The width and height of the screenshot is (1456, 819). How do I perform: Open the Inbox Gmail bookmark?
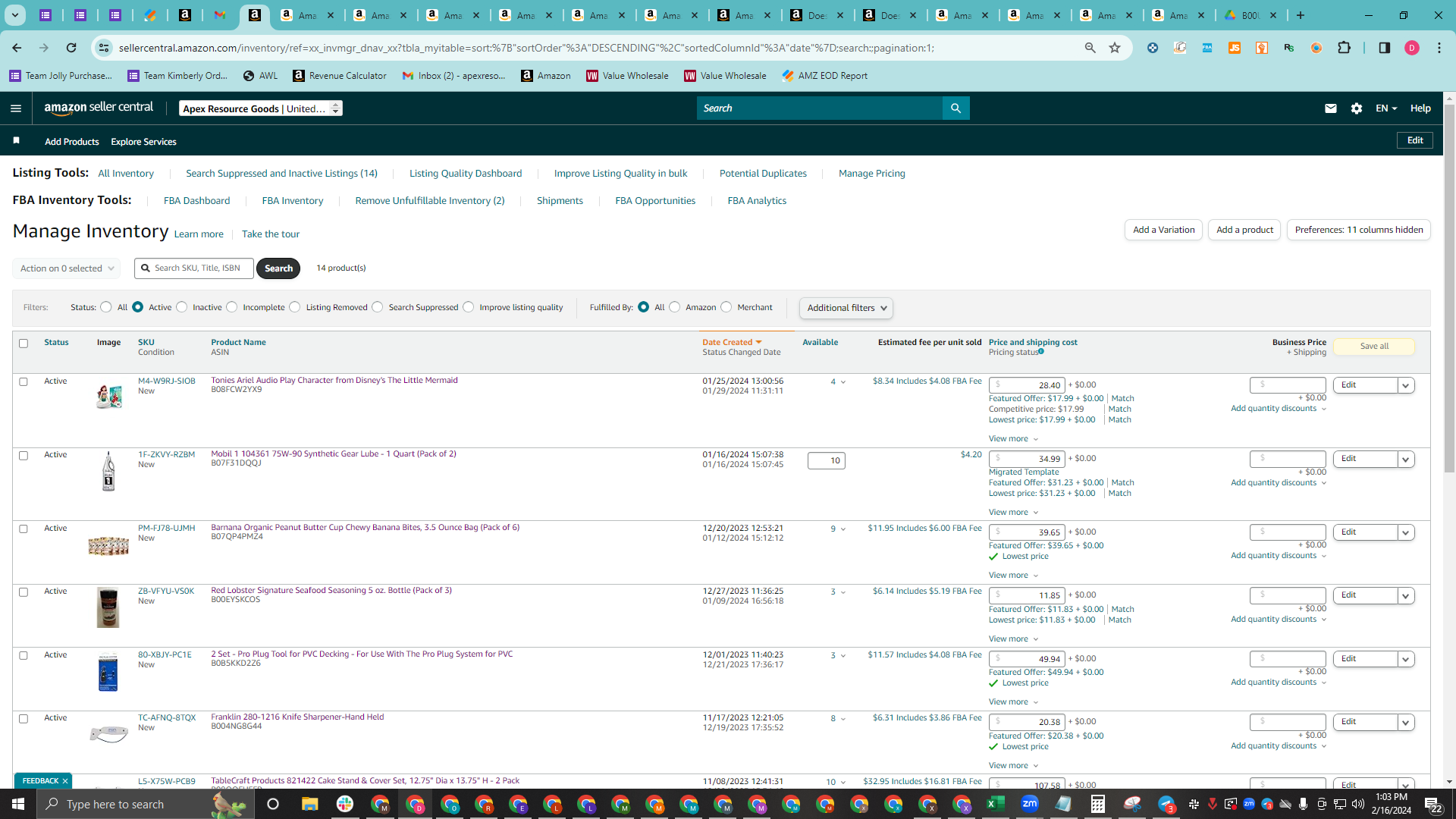point(453,76)
